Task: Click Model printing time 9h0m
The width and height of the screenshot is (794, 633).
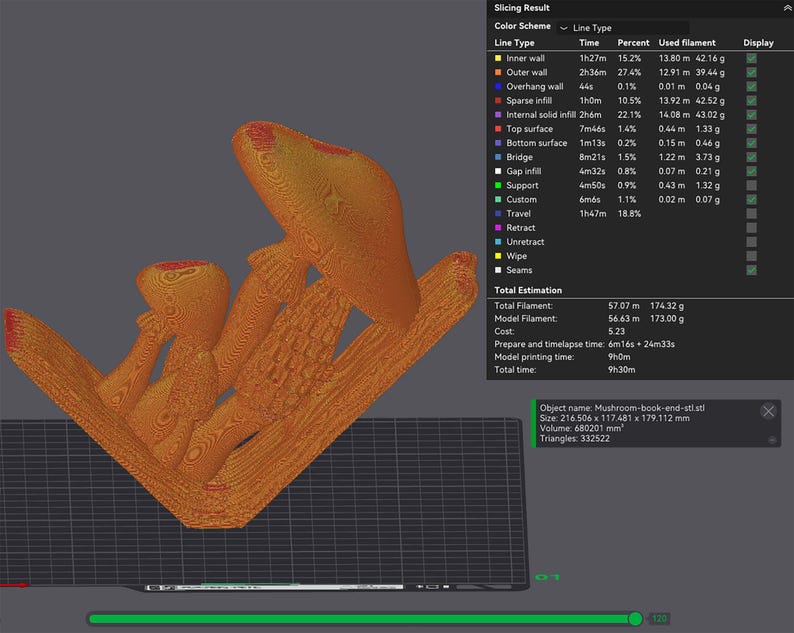Action: 619,357
